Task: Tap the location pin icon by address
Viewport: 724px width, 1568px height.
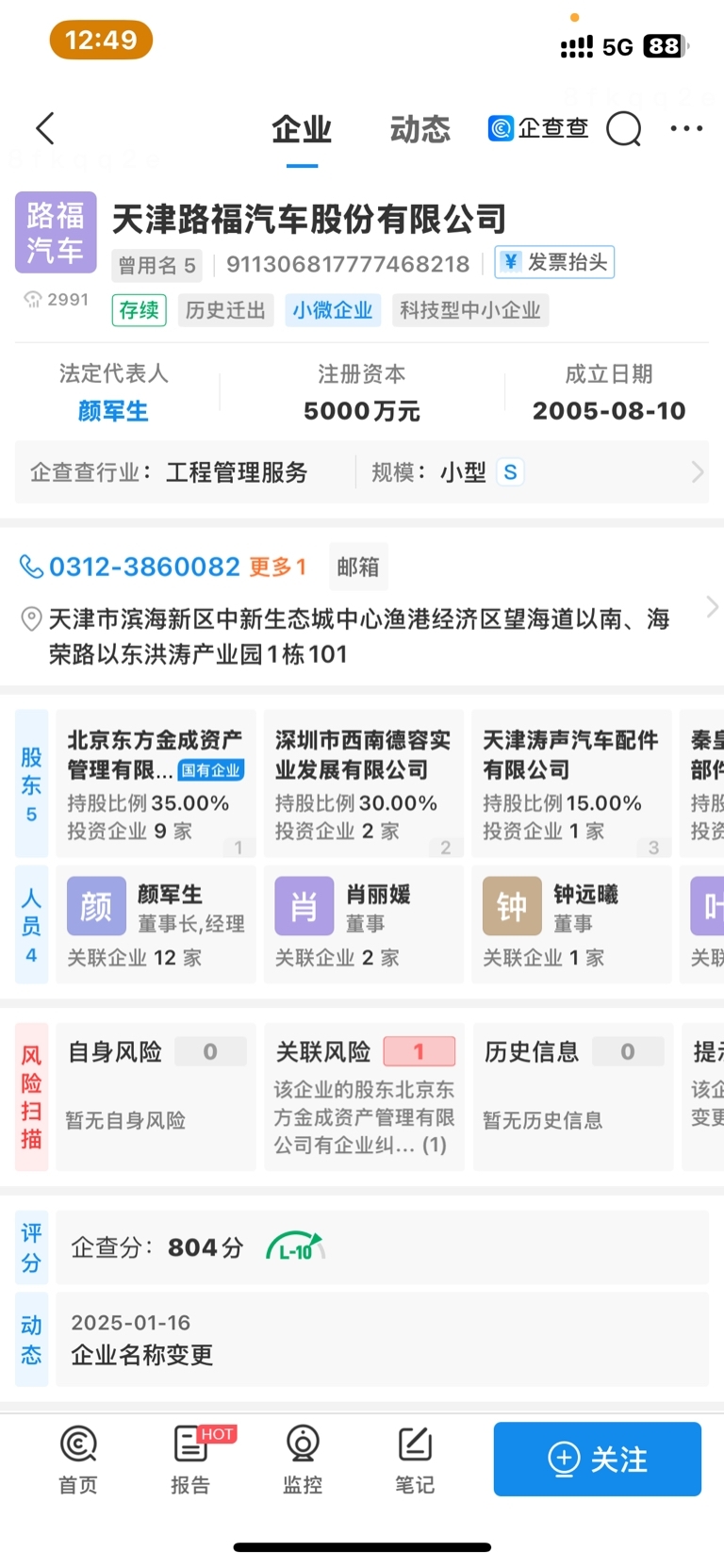Action: pyautogui.click(x=31, y=619)
